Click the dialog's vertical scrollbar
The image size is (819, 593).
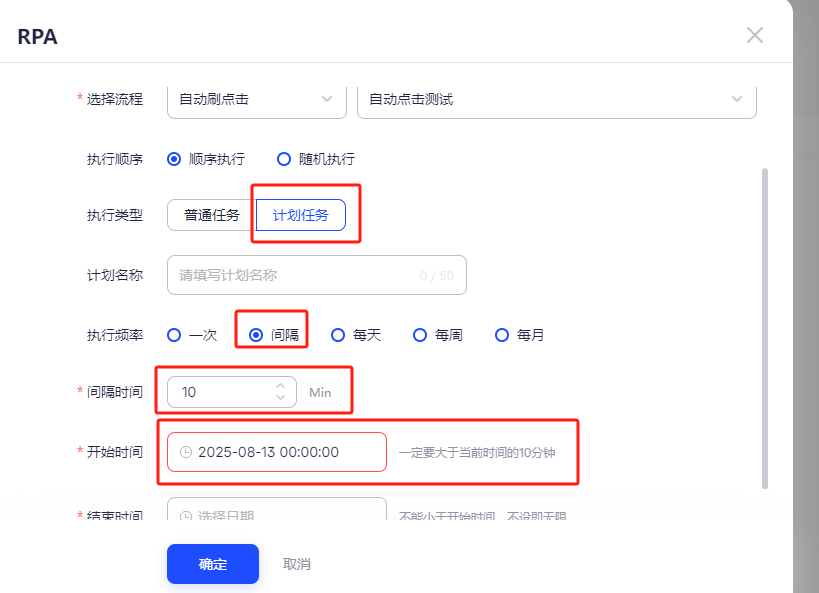(765, 328)
